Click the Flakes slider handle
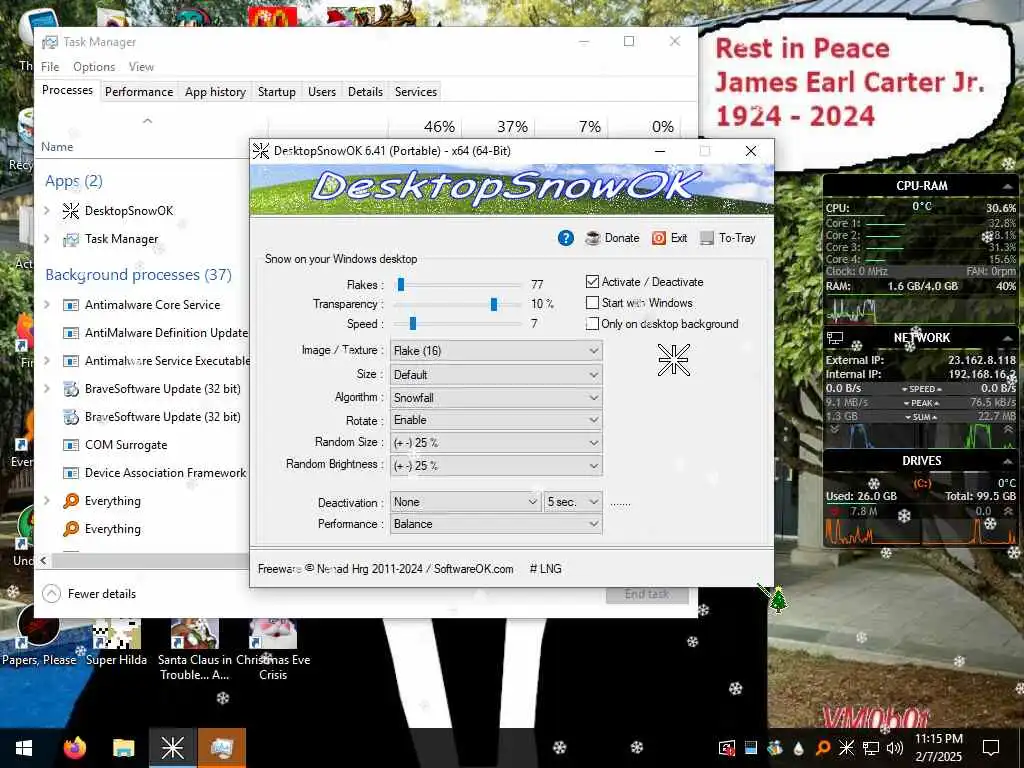The height and width of the screenshot is (768, 1024). [x=401, y=285]
